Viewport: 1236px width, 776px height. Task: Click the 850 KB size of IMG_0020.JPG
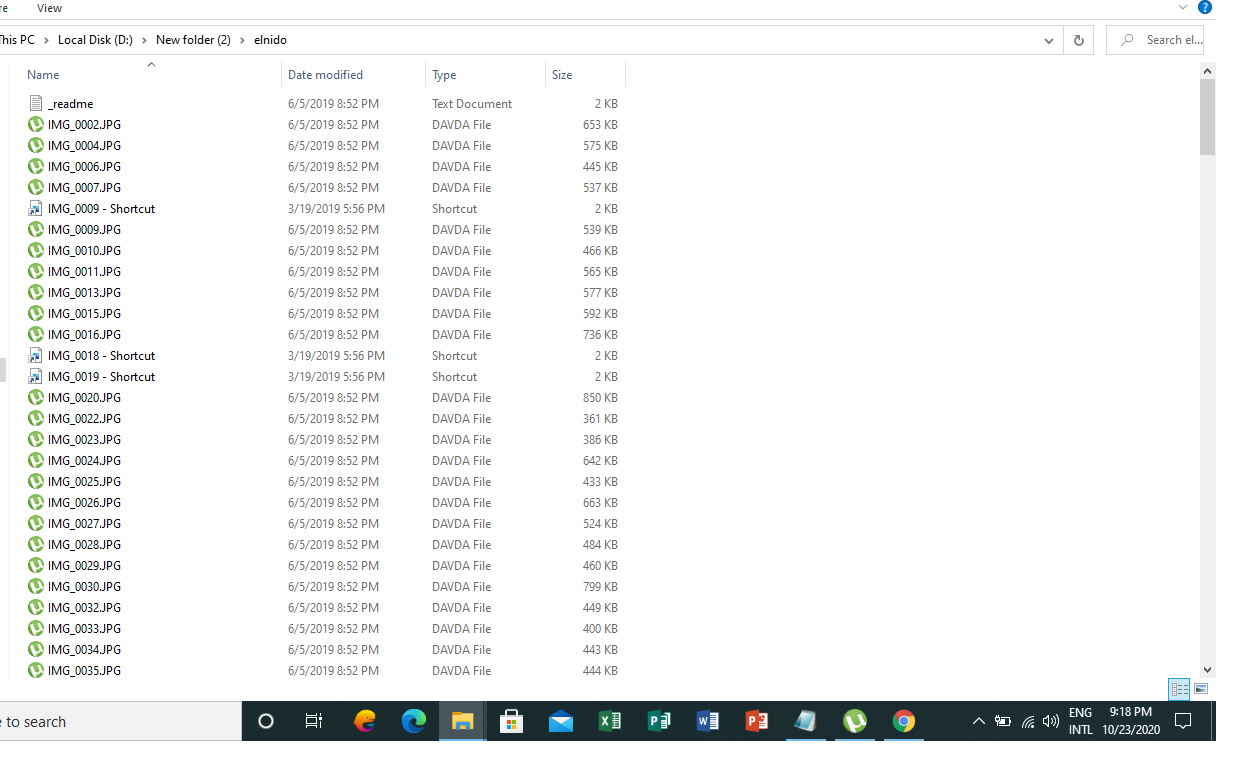(x=600, y=398)
